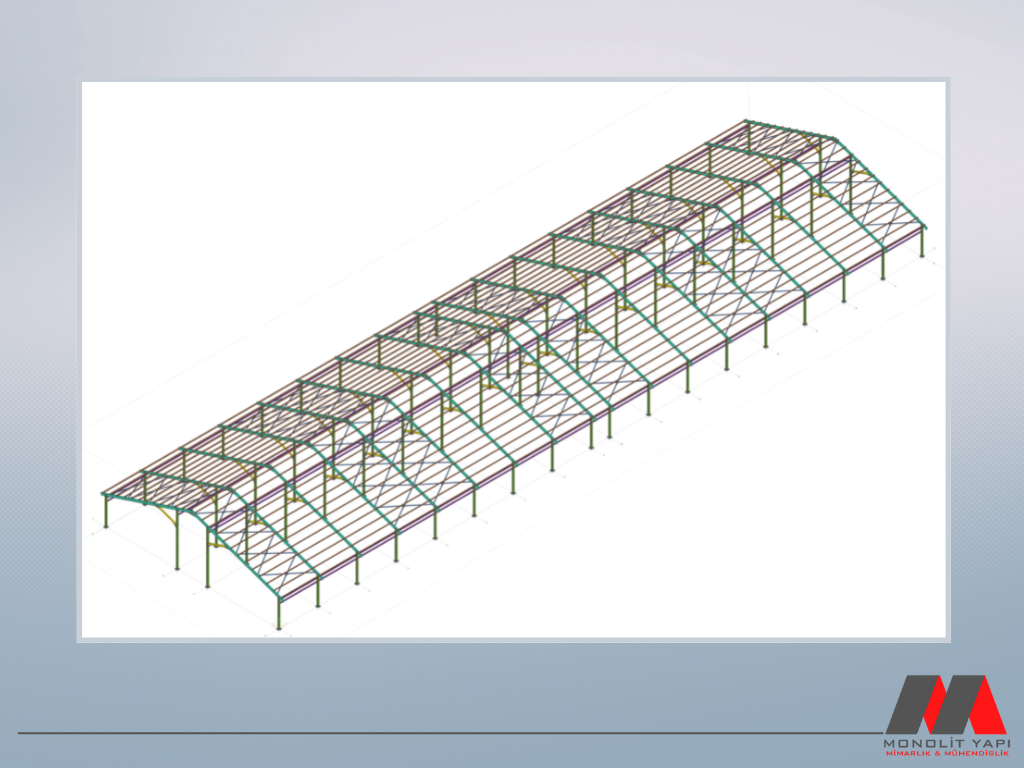Click the rear gable's green sloped rafter
This screenshot has width=1024, height=768.
coord(880,180)
